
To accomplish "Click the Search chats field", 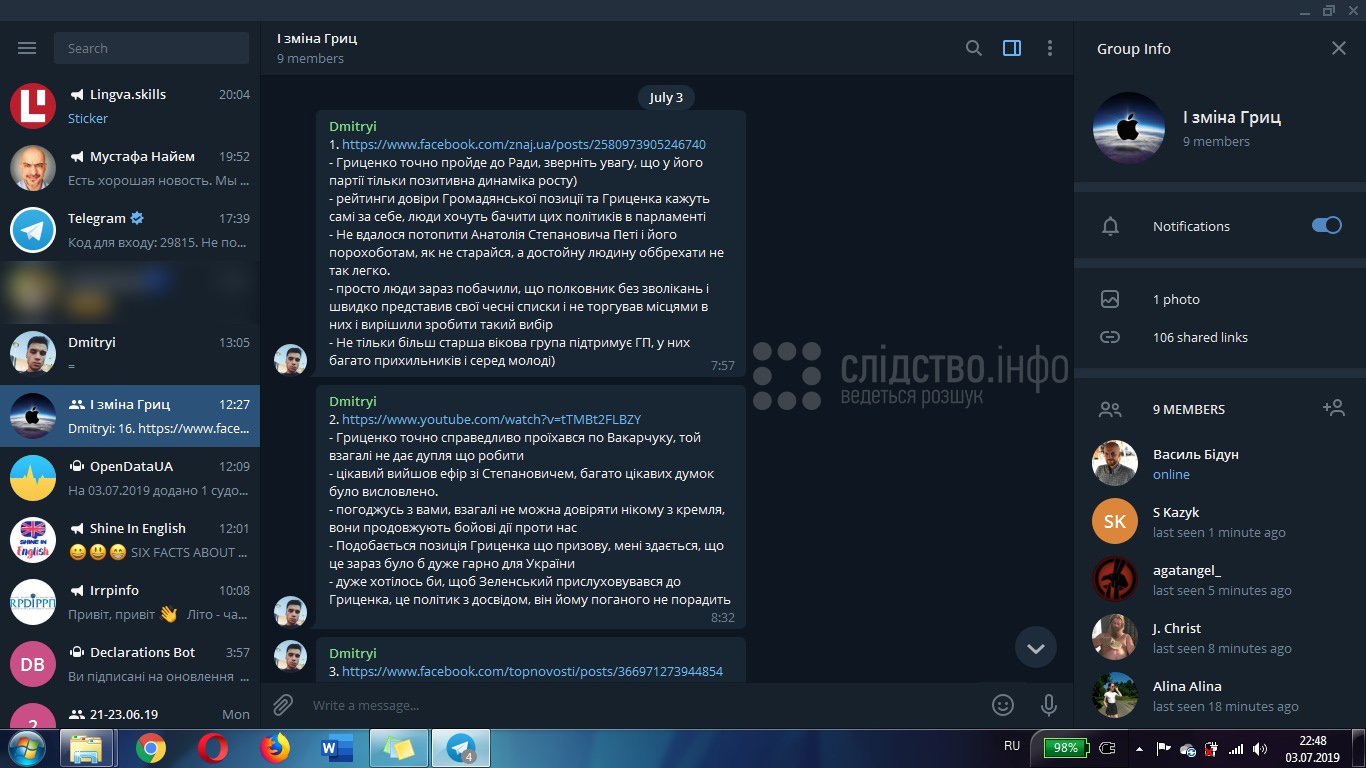I will pos(152,48).
